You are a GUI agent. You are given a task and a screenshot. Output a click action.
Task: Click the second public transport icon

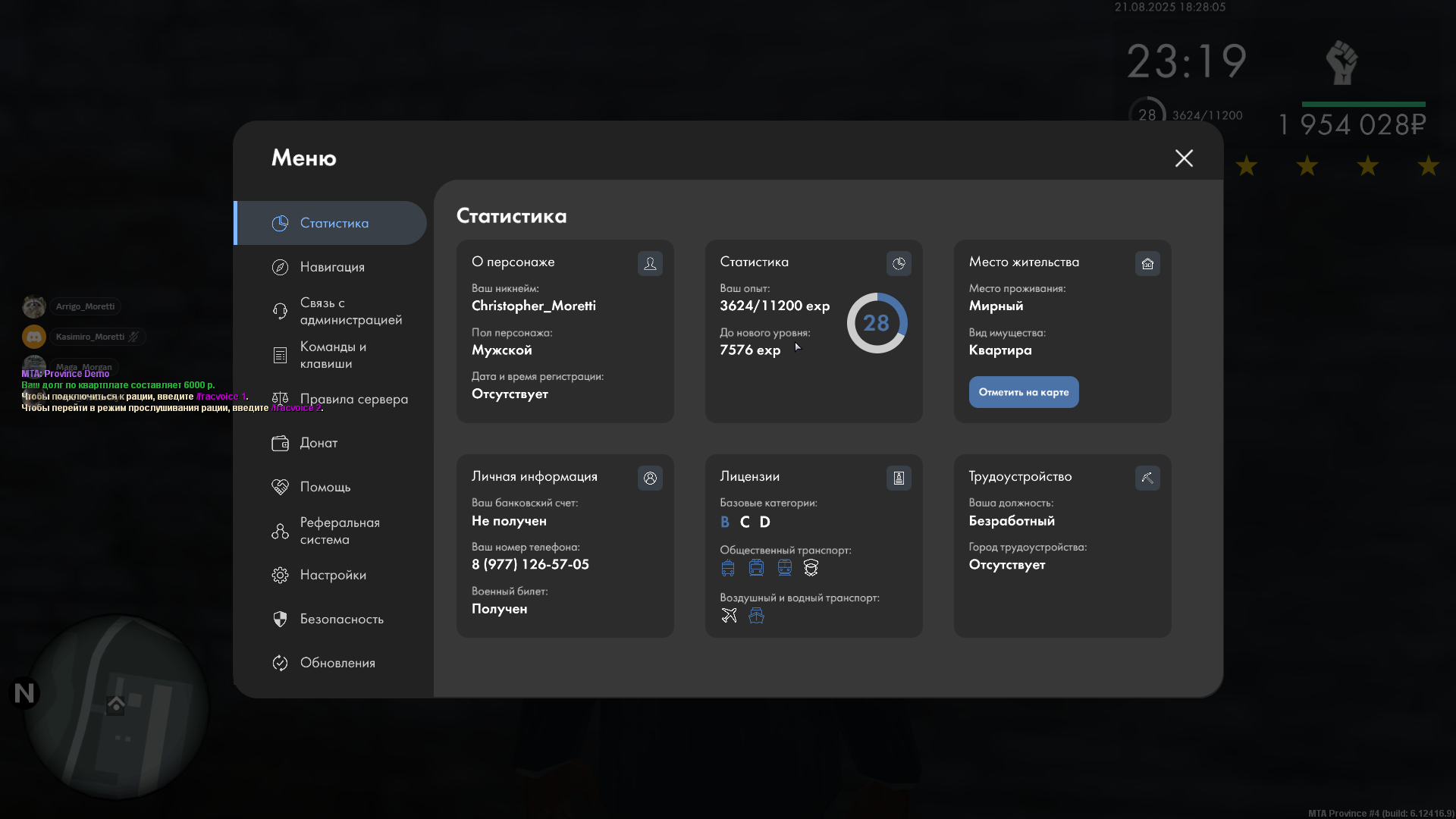756,568
